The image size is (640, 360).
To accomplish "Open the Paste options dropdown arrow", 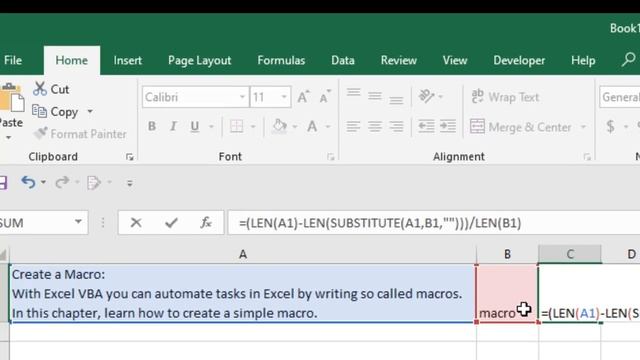I will point(8,138).
